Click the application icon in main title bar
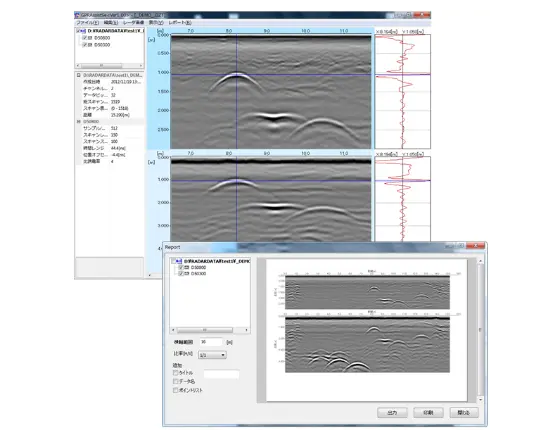560x440 pixels. (78, 15)
